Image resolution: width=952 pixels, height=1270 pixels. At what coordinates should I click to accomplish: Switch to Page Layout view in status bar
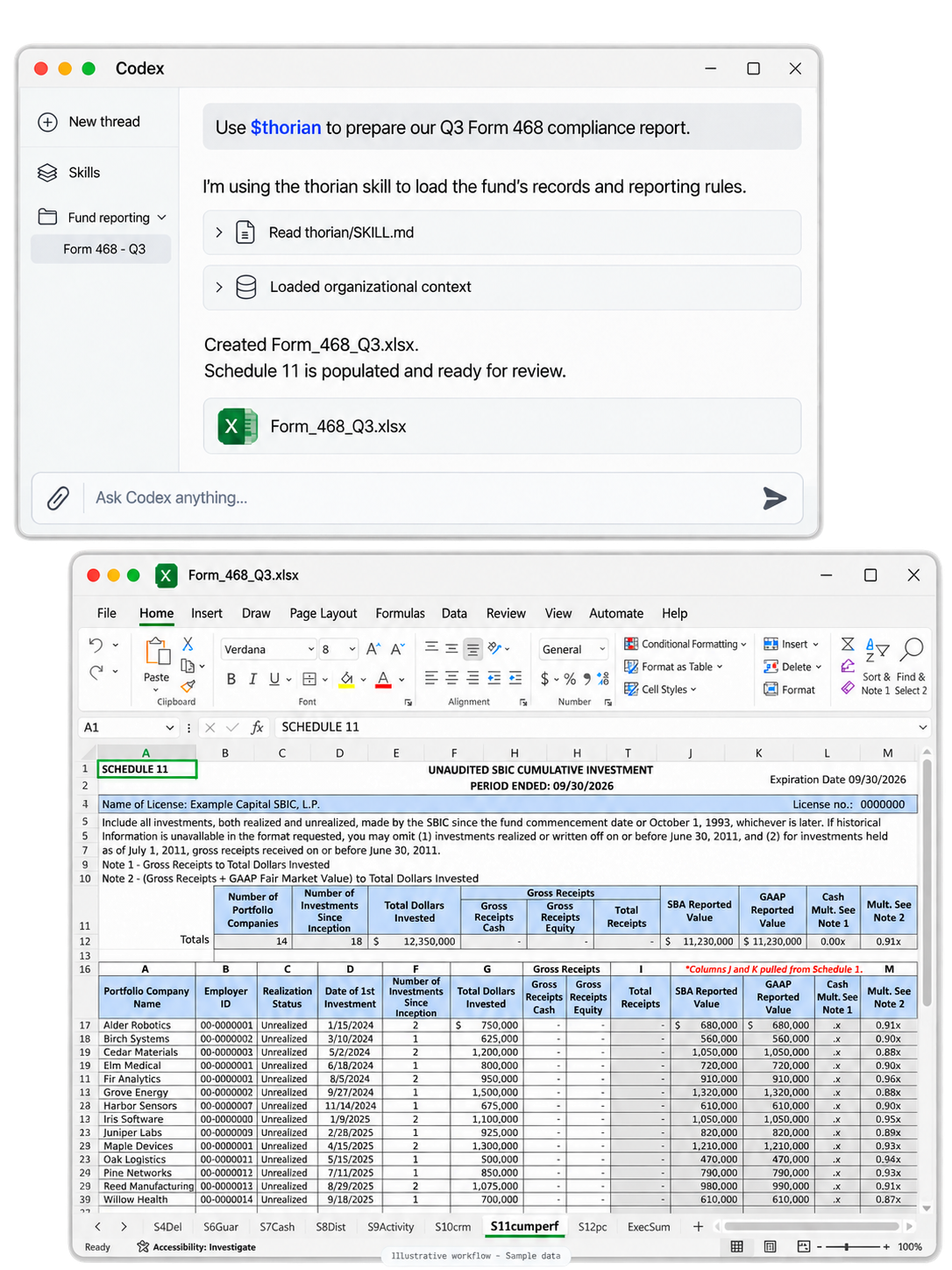771,1246
